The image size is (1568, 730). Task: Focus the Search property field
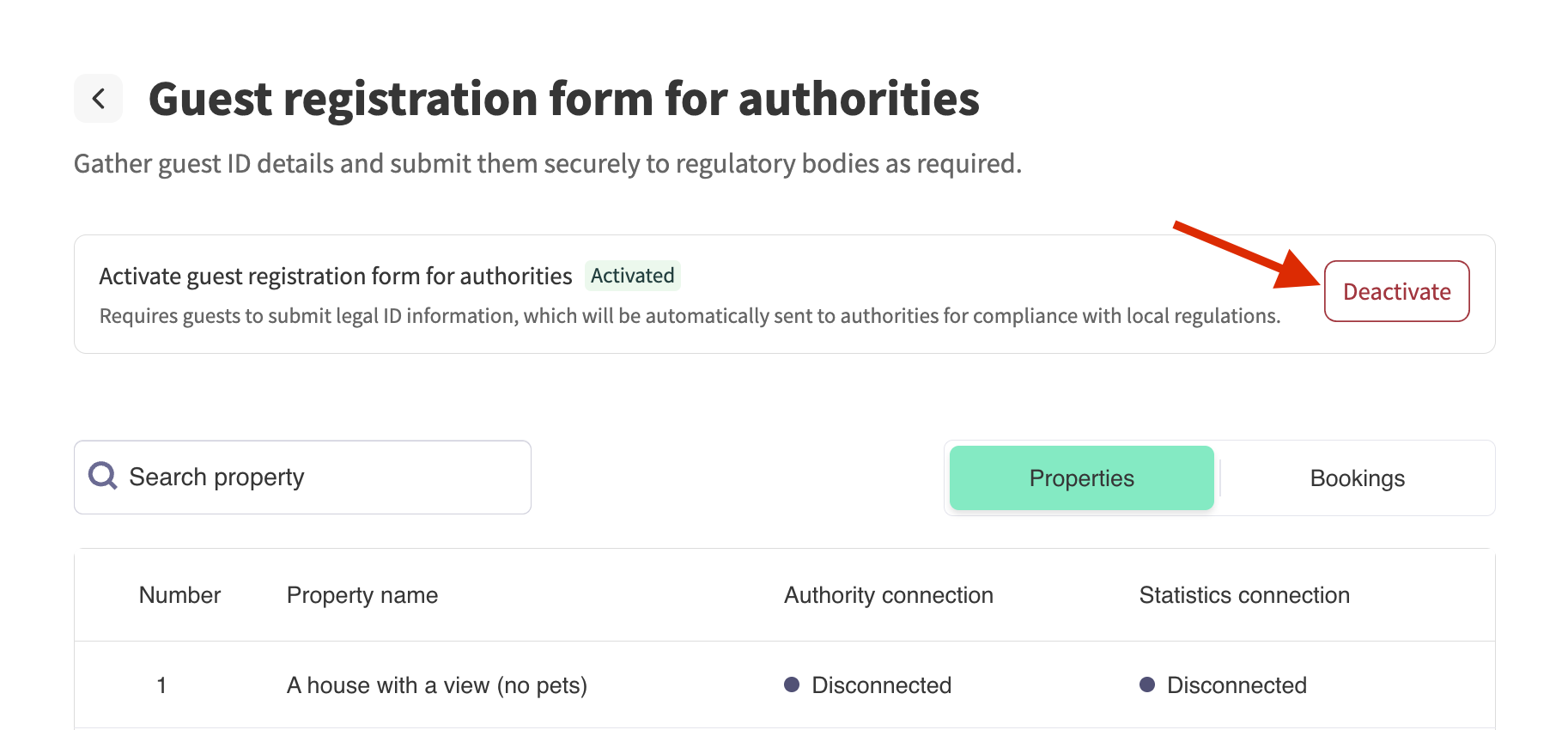(326, 478)
